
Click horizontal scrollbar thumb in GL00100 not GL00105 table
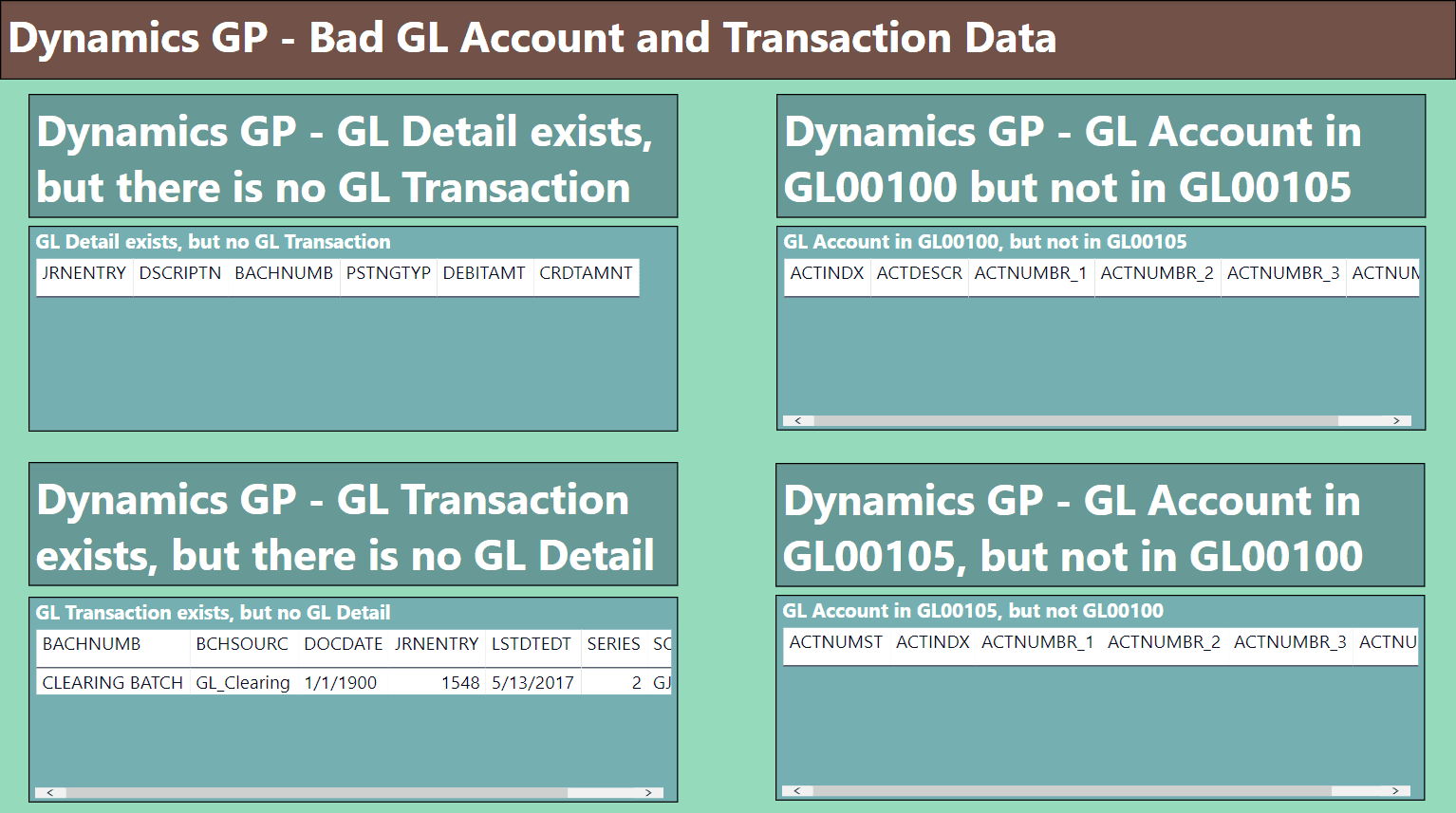pos(1076,420)
